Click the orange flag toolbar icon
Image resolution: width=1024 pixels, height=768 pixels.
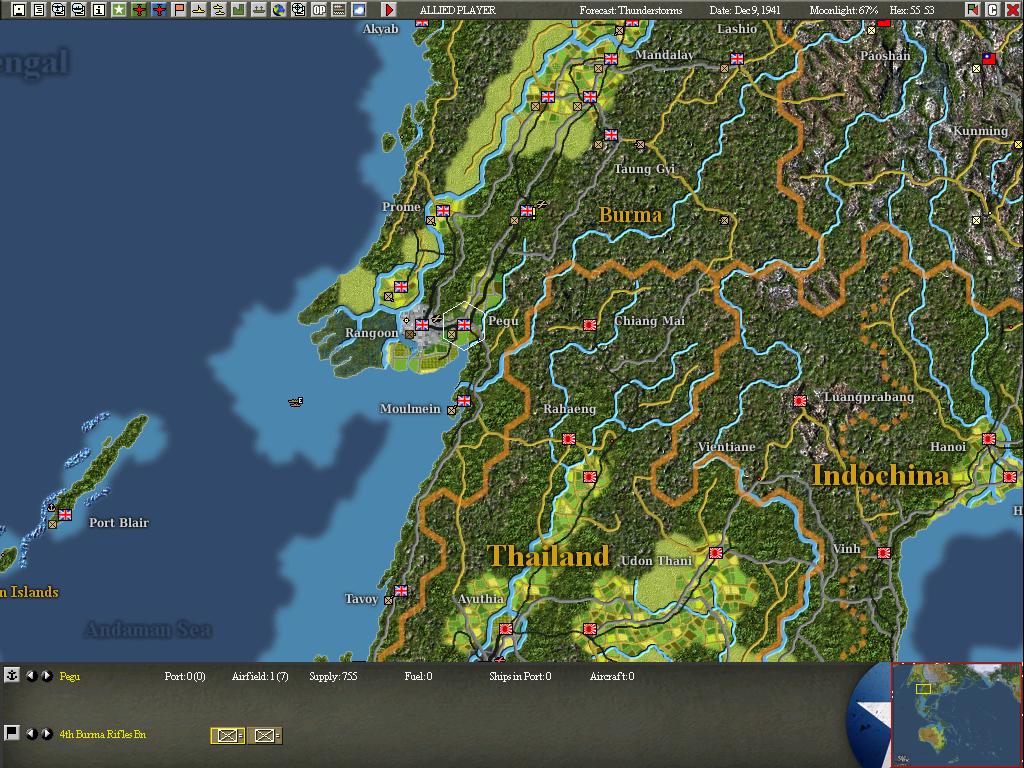179,10
